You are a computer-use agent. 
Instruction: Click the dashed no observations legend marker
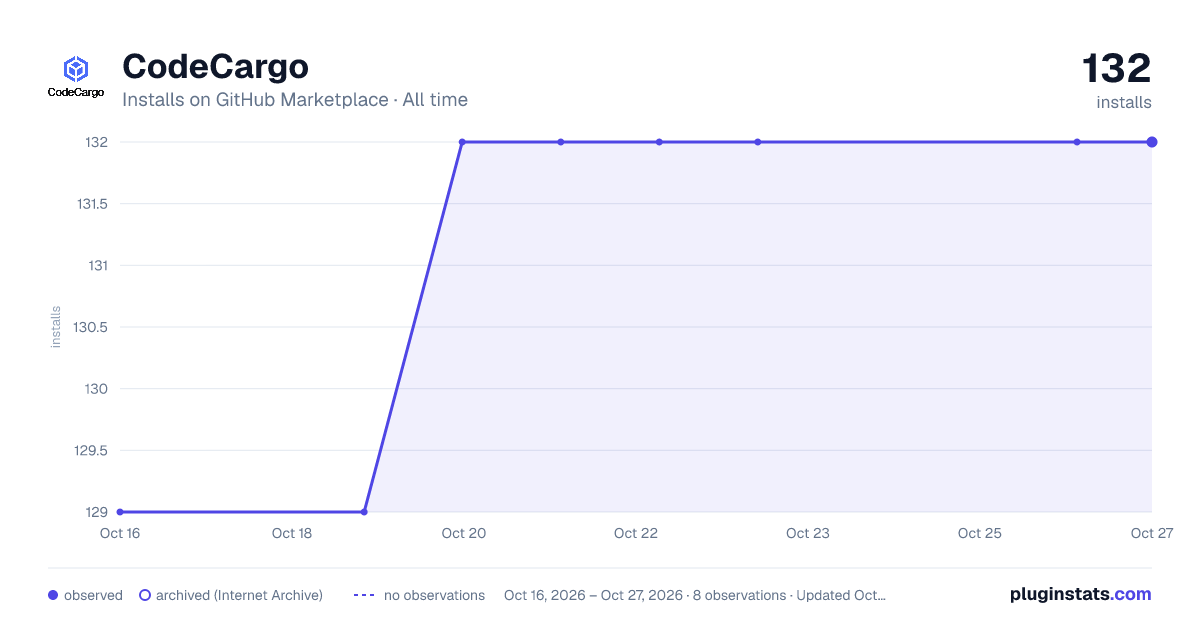click(364, 595)
